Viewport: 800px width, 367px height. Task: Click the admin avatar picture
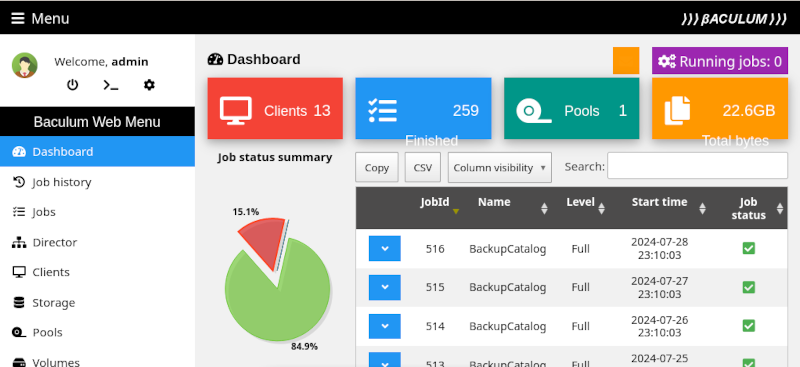tap(24, 65)
